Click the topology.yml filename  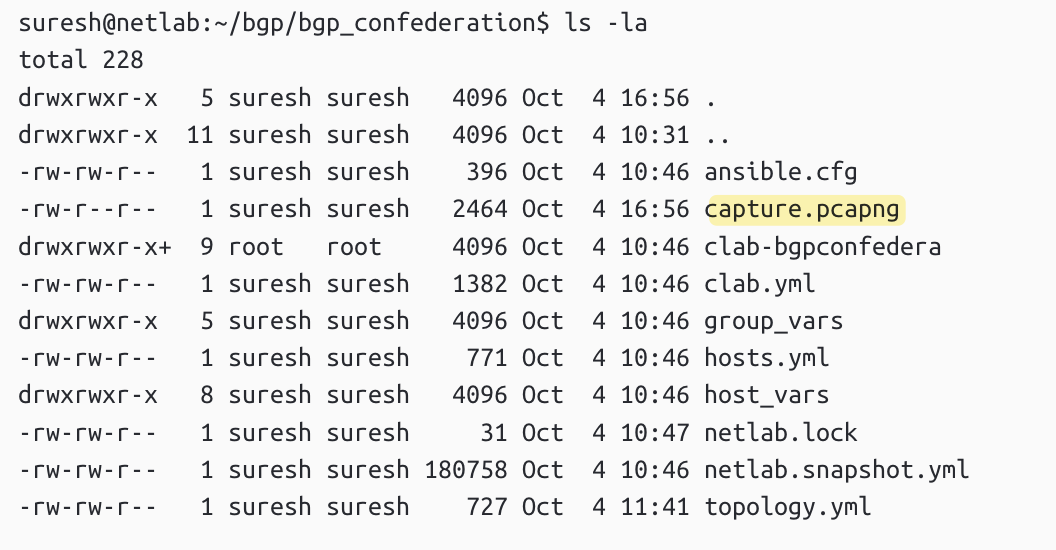[788, 507]
